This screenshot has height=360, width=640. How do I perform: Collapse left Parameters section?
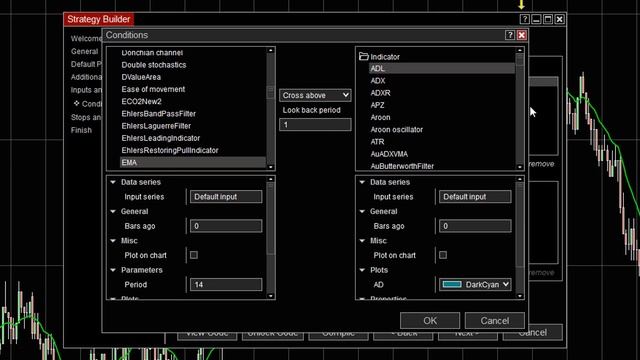[113, 270]
